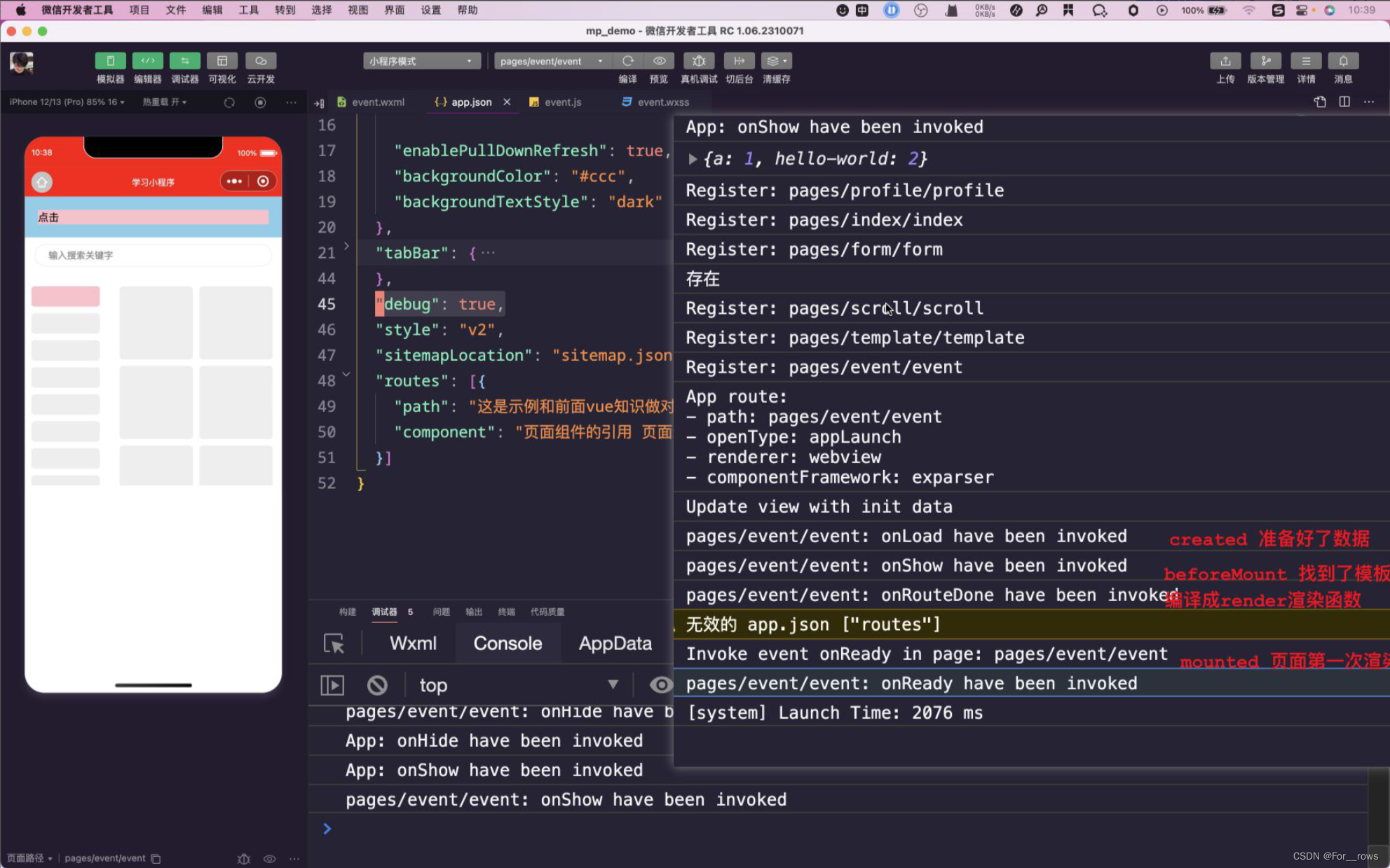1390x868 pixels.
Task: Click the 预览 preview eye icon
Action: (x=659, y=61)
